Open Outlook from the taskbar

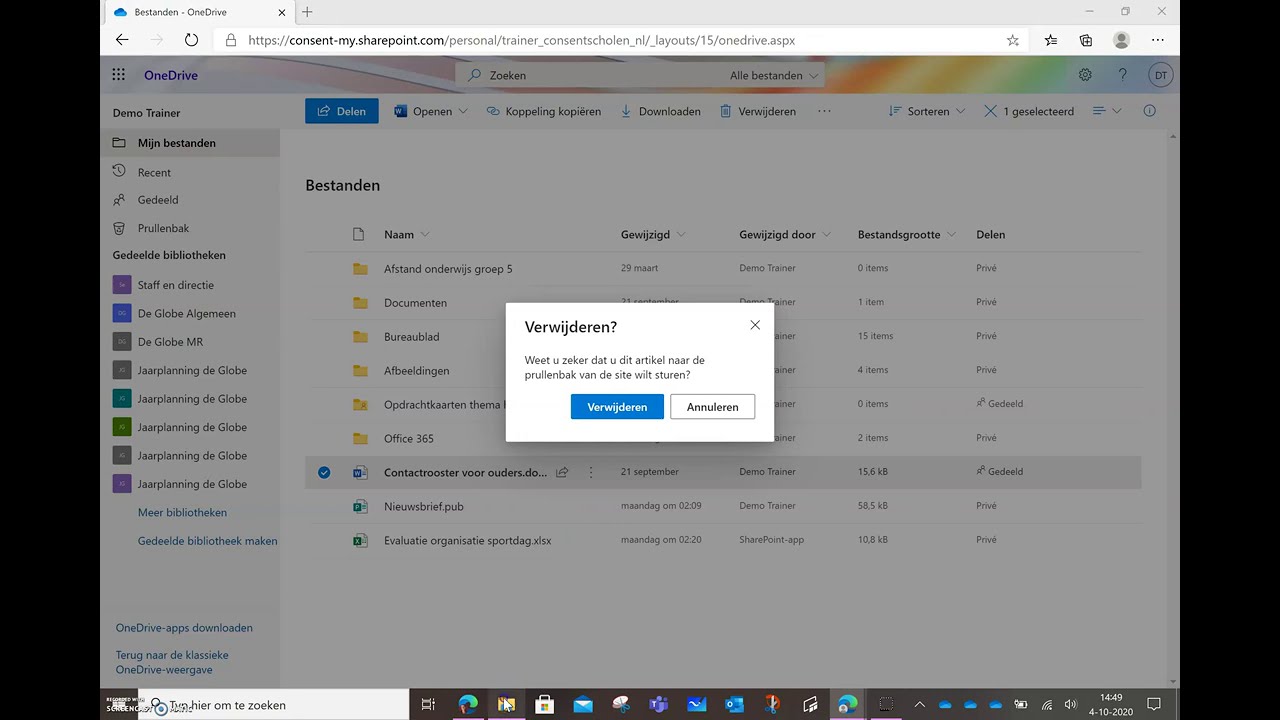(x=734, y=705)
